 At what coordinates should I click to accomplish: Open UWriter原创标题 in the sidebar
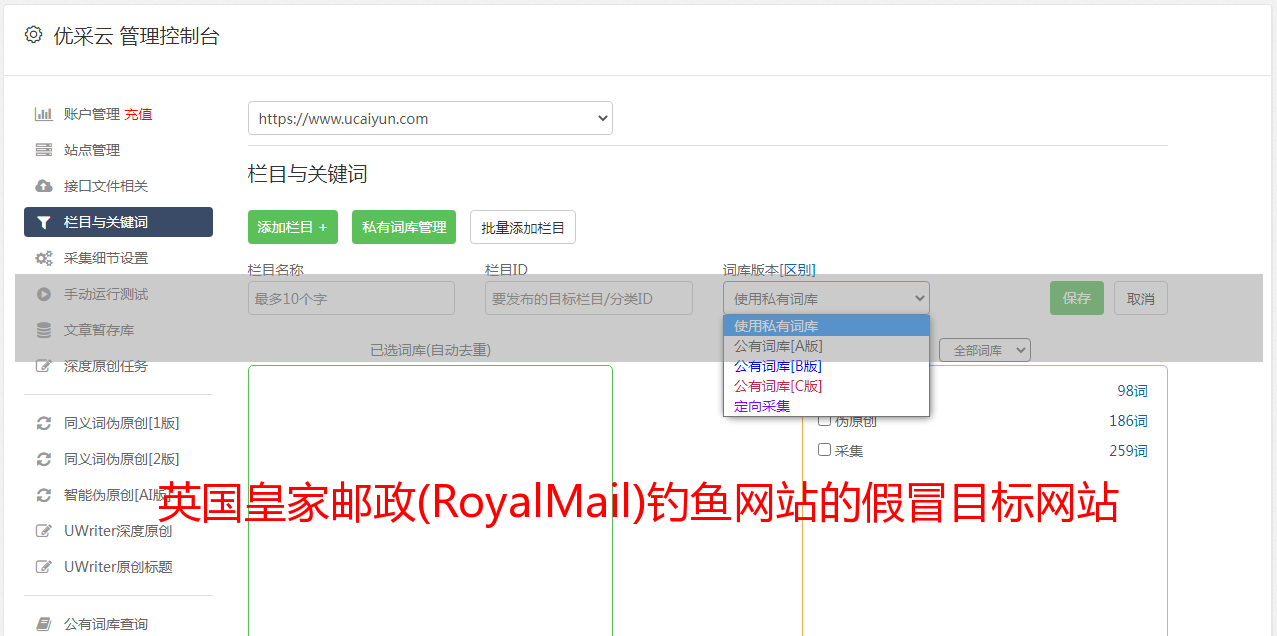pos(118,567)
